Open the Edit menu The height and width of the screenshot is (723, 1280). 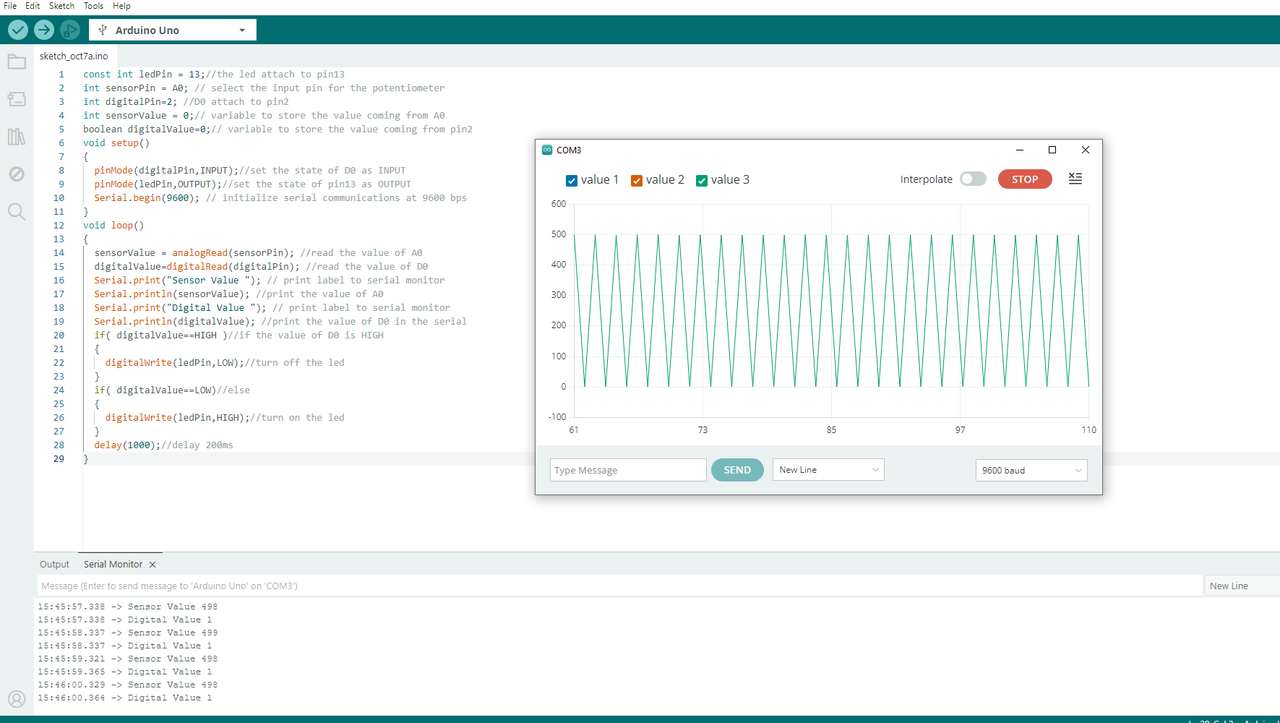coord(33,6)
